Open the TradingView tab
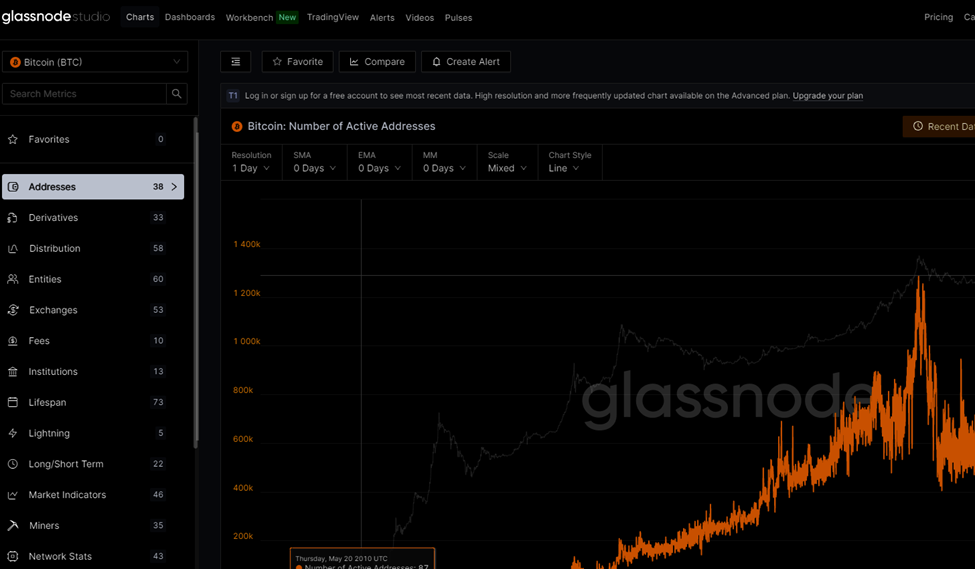Image resolution: width=975 pixels, height=569 pixels. pos(333,17)
